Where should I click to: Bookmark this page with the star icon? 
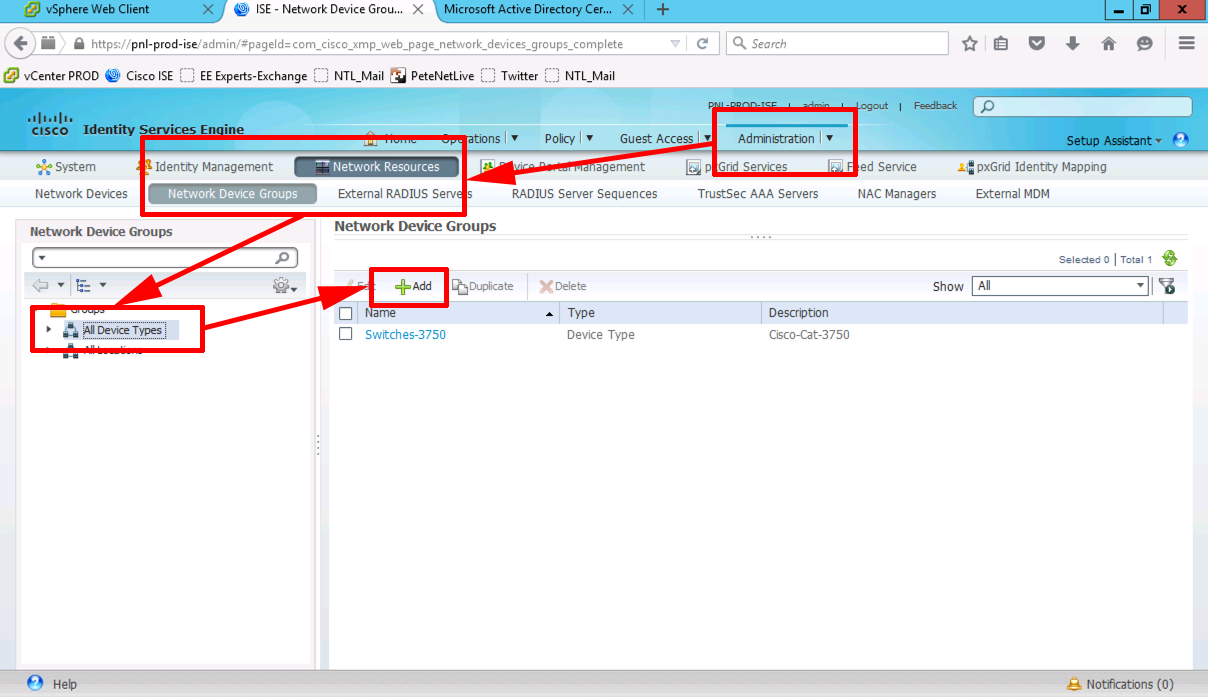coord(969,44)
